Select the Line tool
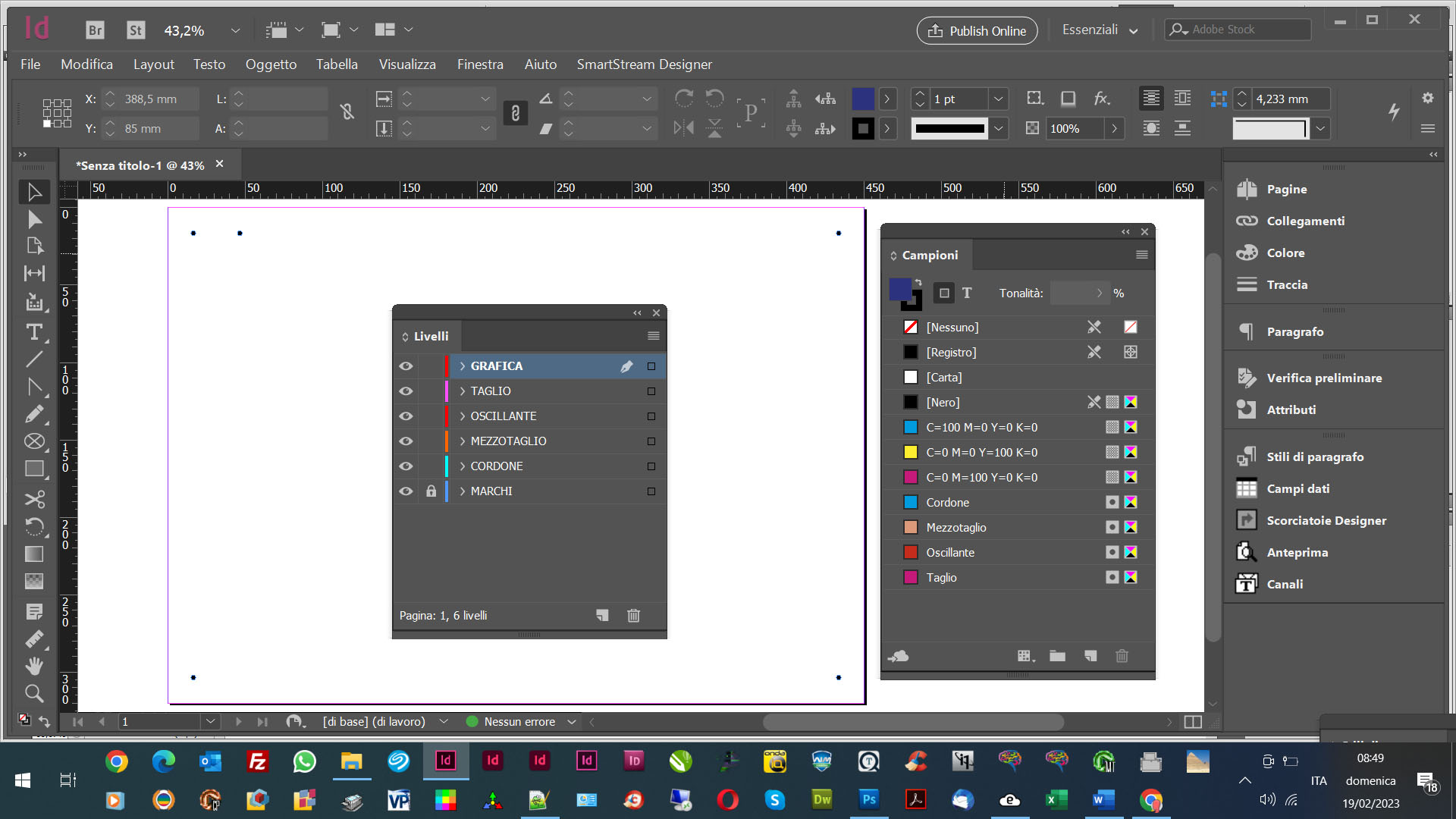This screenshot has width=1456, height=819. [34, 359]
